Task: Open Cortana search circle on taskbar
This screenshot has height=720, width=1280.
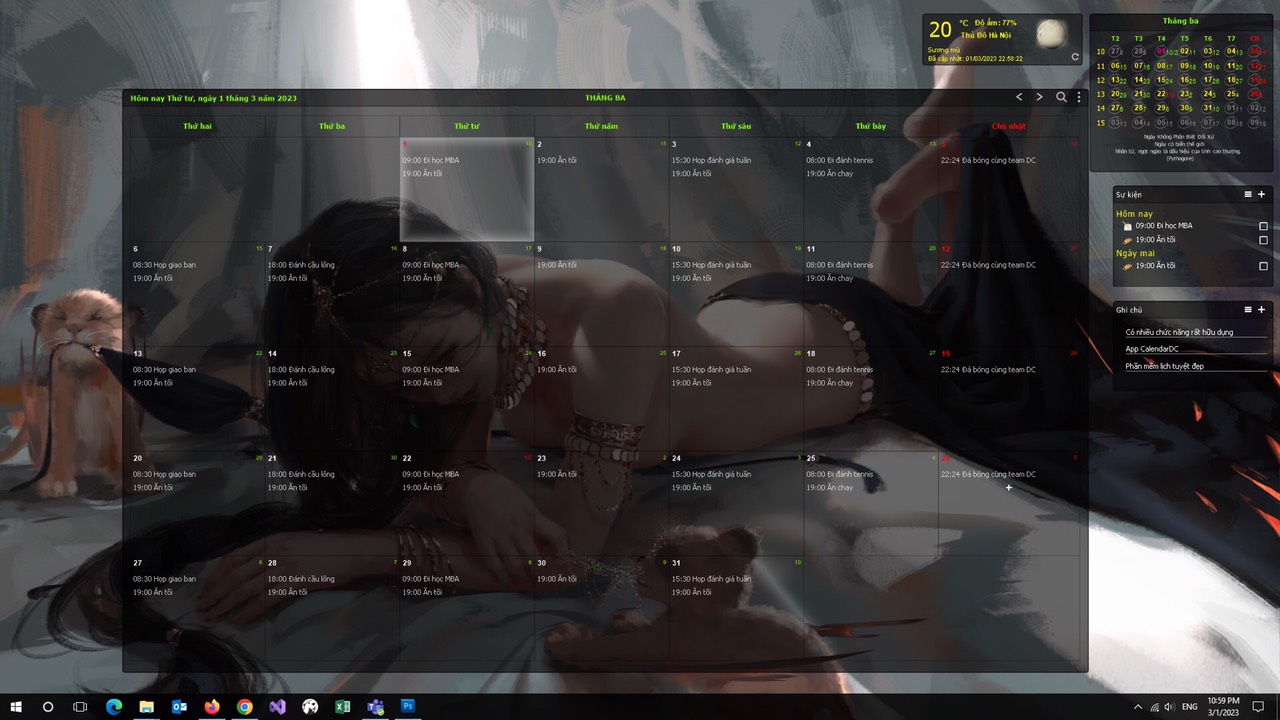Action: tap(47, 706)
